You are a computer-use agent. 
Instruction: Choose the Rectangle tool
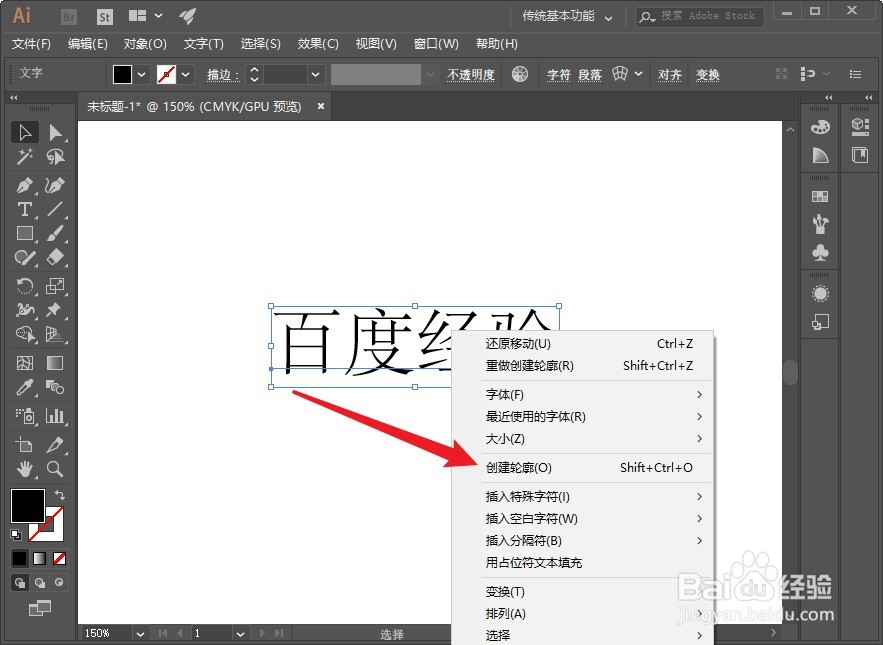click(x=25, y=233)
